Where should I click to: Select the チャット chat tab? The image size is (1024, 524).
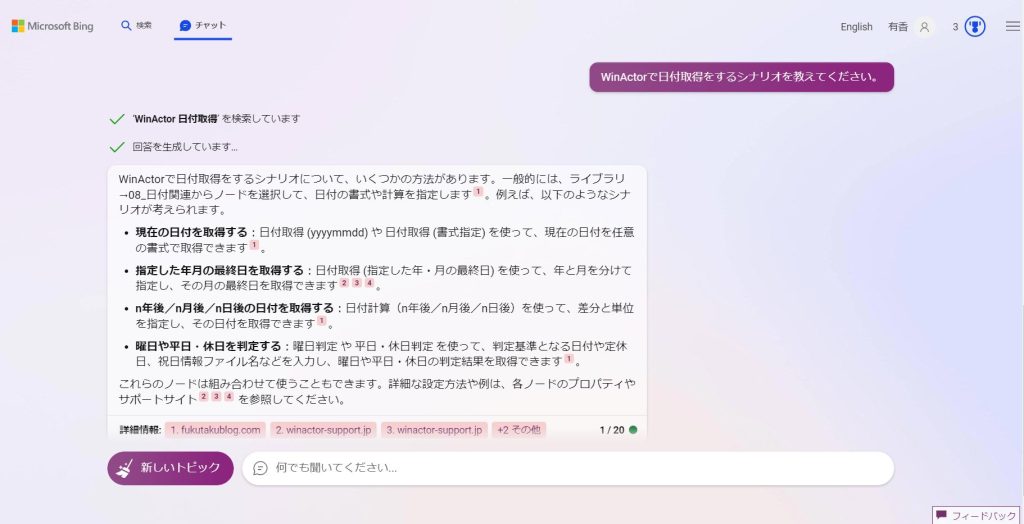(x=203, y=25)
